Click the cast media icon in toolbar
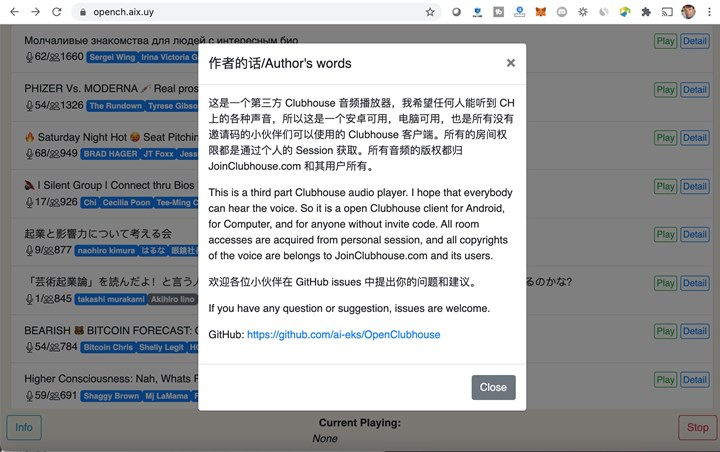 (x=667, y=12)
